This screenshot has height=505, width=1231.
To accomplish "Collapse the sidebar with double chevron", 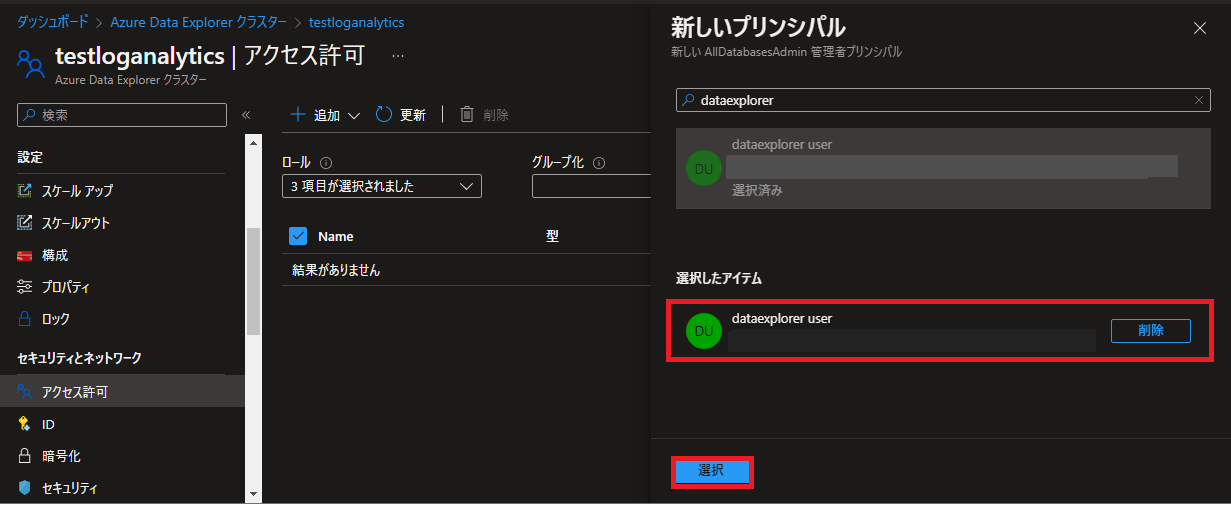I will pos(246,115).
